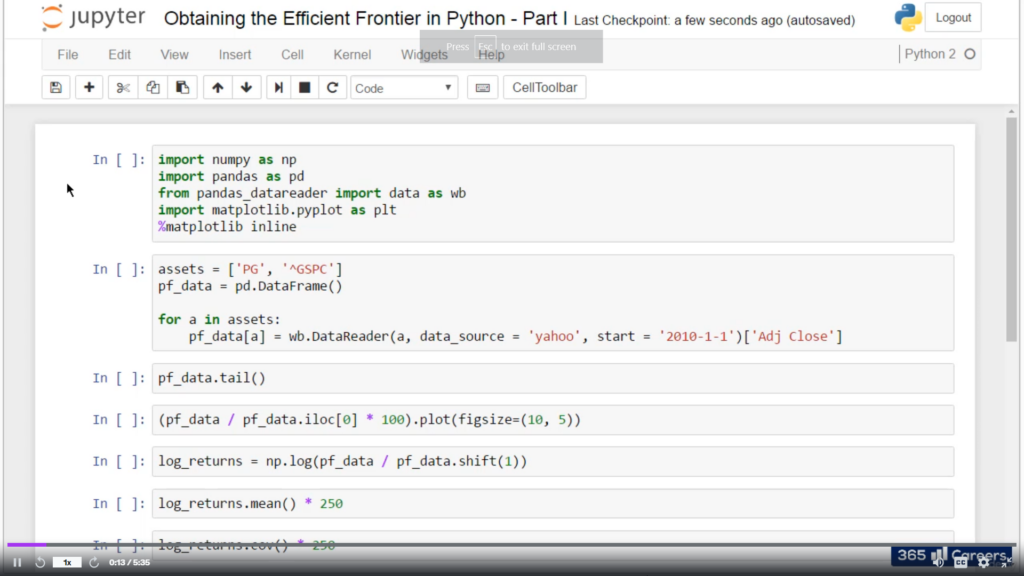Viewport: 1024px width, 576px height.
Task: Seek in the video progress bar
Action: coord(512,544)
